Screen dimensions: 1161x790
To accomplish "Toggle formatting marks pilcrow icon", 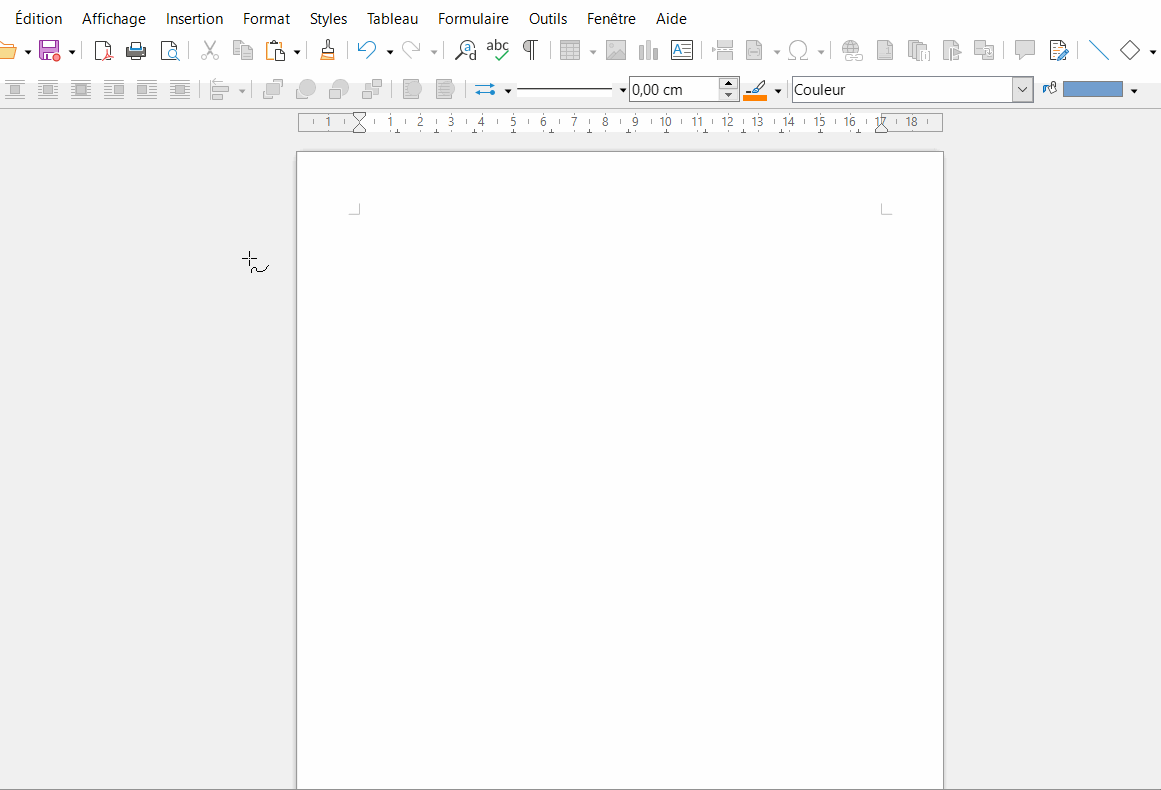I will click(530, 50).
